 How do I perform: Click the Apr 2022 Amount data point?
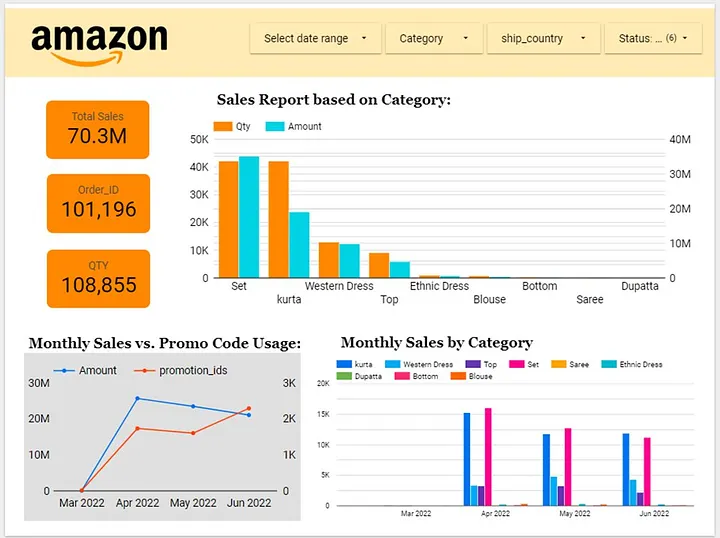tap(137, 398)
